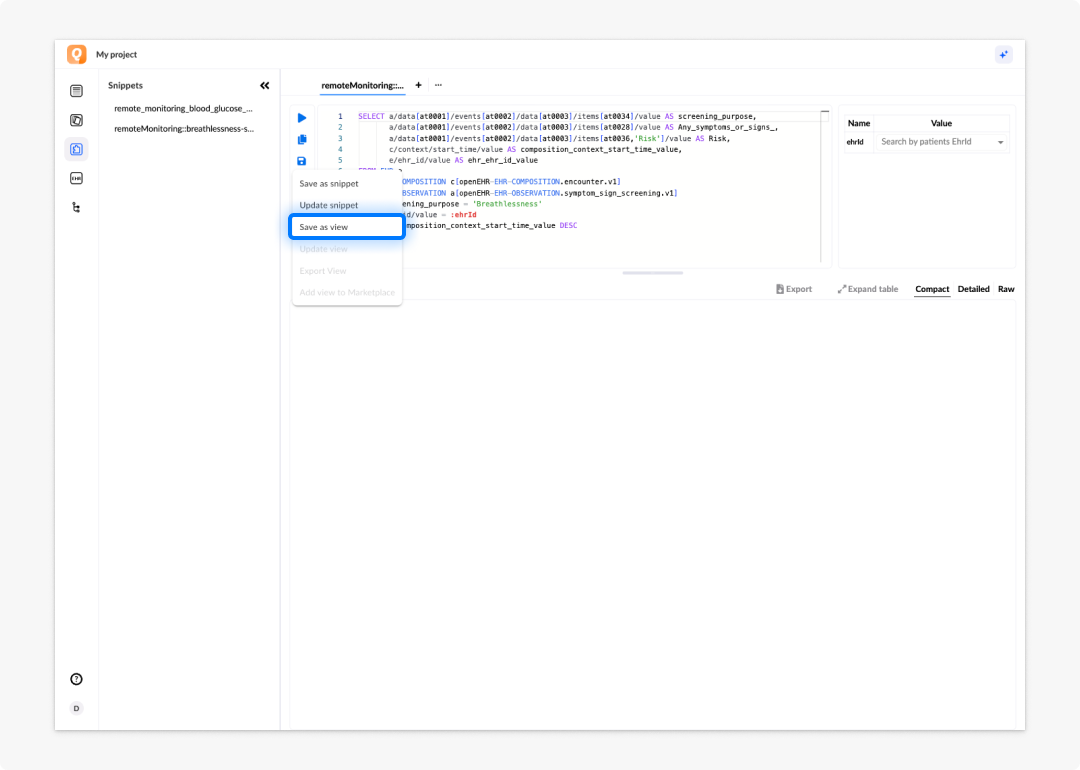Image resolution: width=1080 pixels, height=770 pixels.
Task: Switch to the remoteMonitoring query tab
Action: pyautogui.click(x=362, y=85)
